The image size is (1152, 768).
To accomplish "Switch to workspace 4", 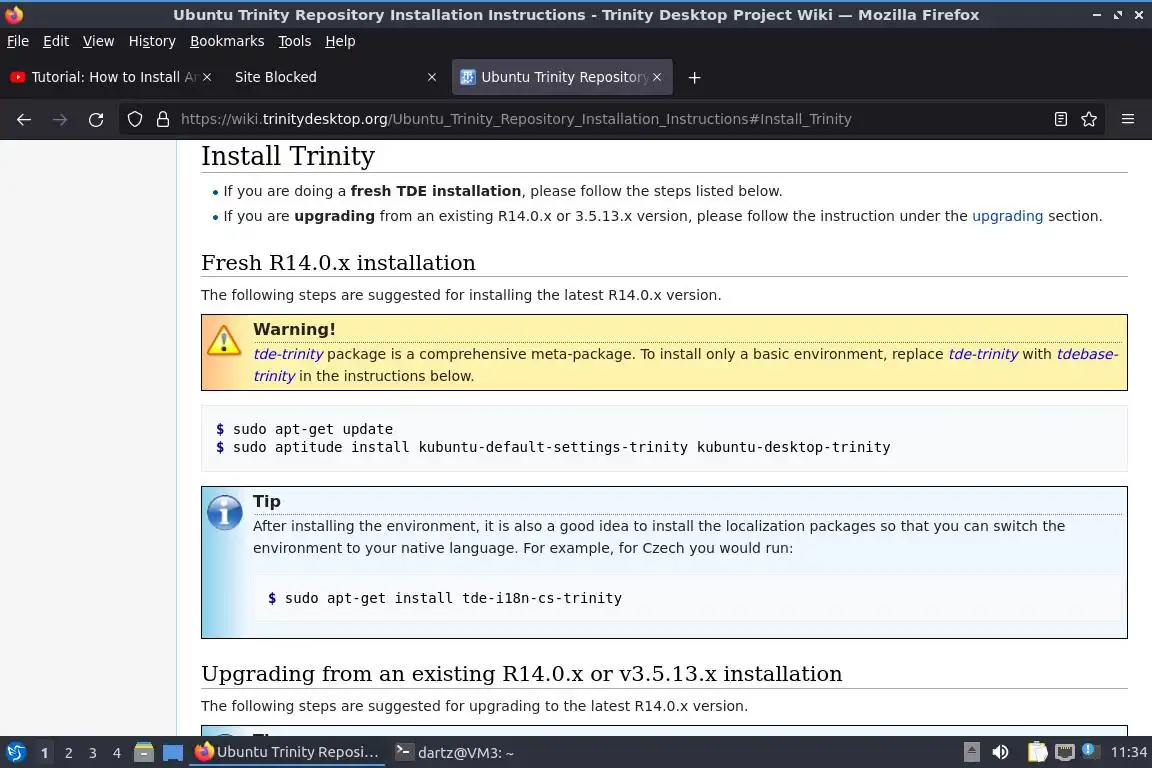I will (117, 753).
